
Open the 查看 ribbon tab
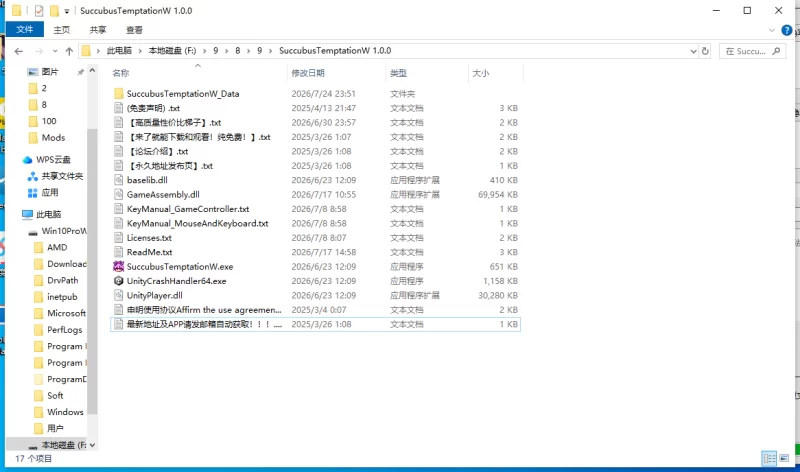pyautogui.click(x=134, y=30)
